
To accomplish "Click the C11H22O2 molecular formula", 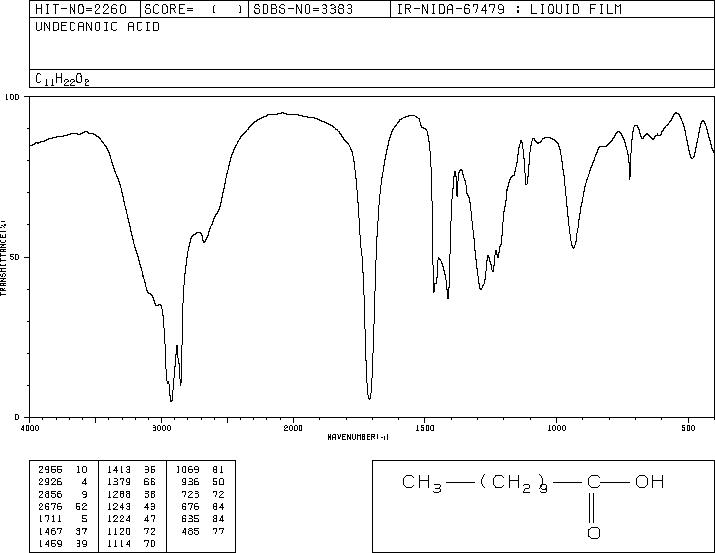I will click(x=62, y=79).
